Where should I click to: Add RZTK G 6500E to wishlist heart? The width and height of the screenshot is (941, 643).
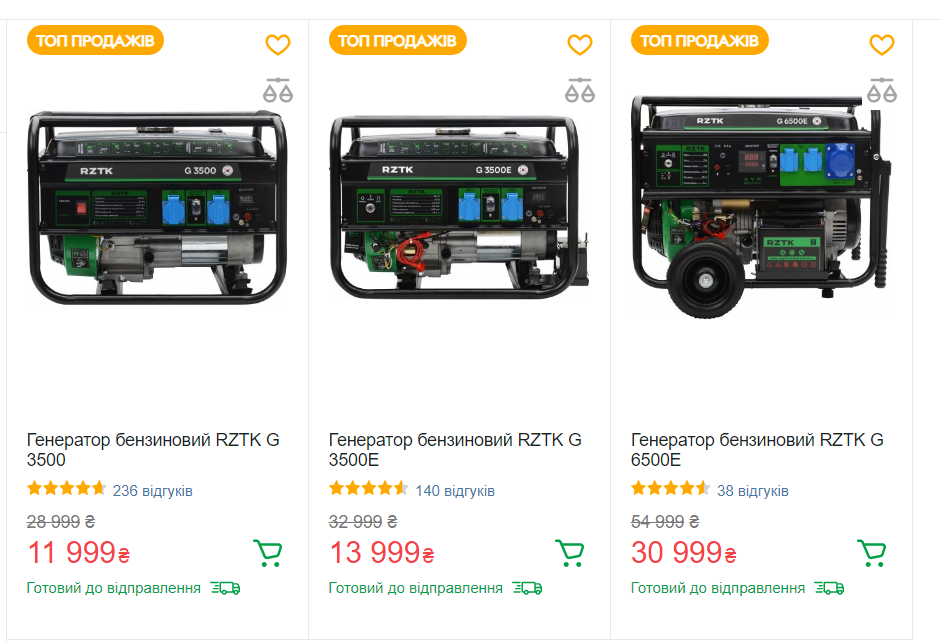[882, 44]
